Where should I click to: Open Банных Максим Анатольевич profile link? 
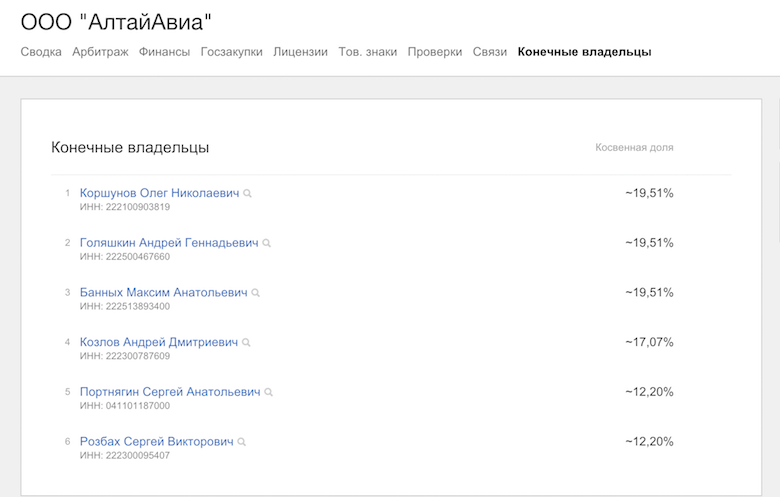(164, 293)
